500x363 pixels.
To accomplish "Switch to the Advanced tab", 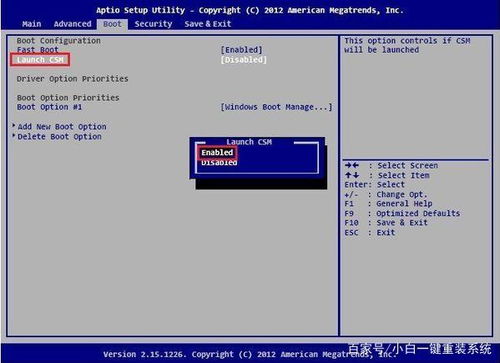I will click(72, 24).
